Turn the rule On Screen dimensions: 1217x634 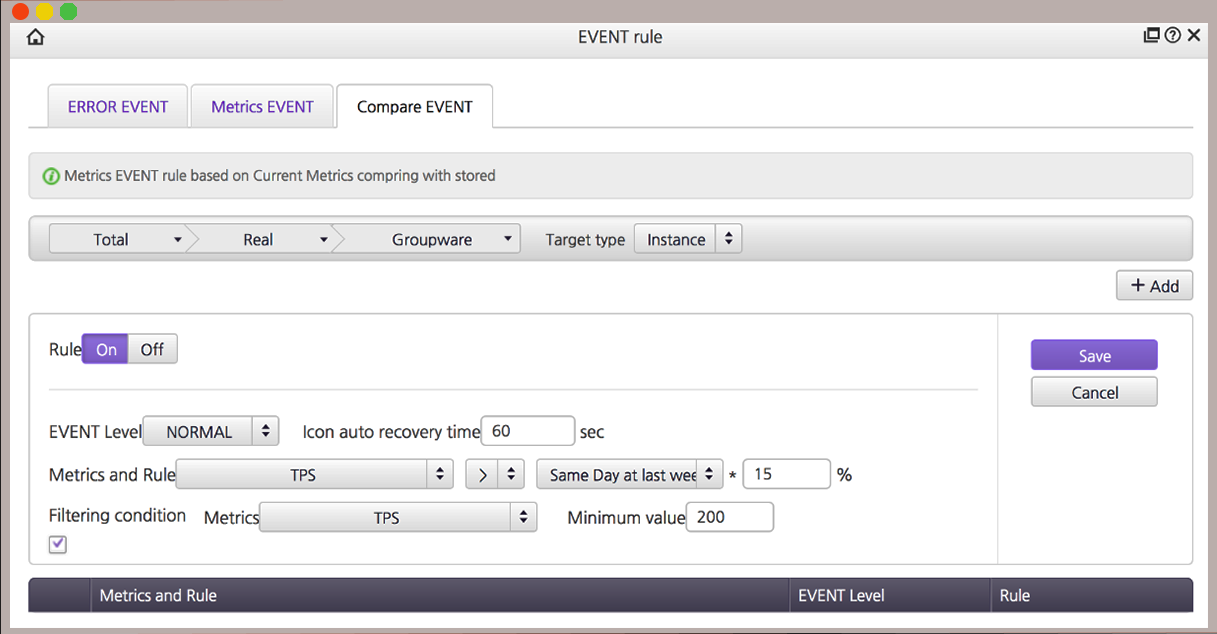pyautogui.click(x=106, y=349)
